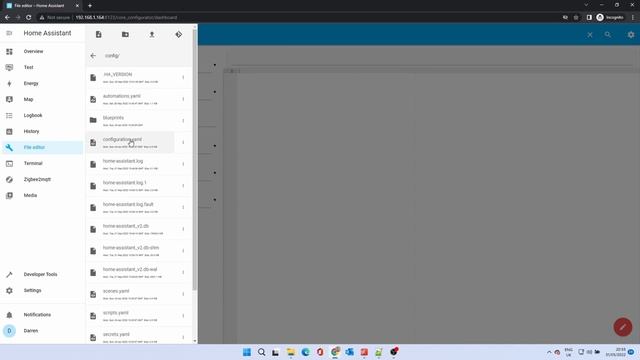Open home-assistant_v2.db file
The height and width of the screenshot is (360, 640).
pos(131,229)
